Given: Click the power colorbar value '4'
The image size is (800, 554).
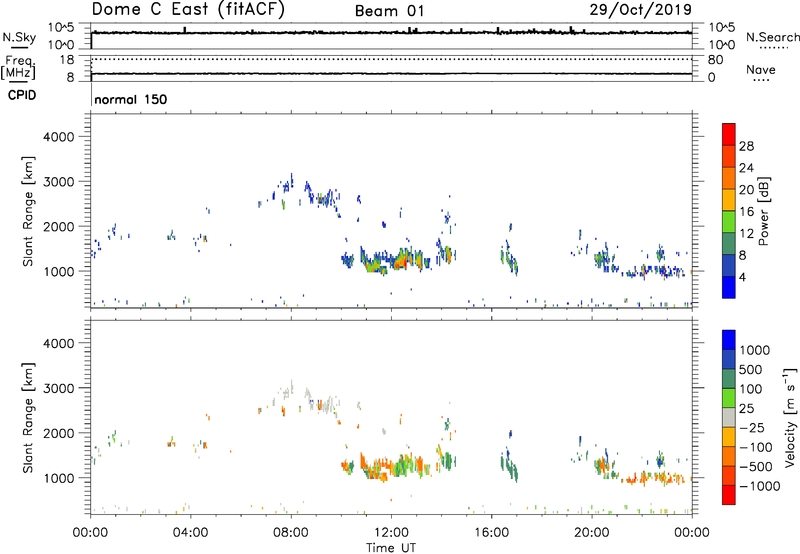Looking at the screenshot, I should coord(743,277).
